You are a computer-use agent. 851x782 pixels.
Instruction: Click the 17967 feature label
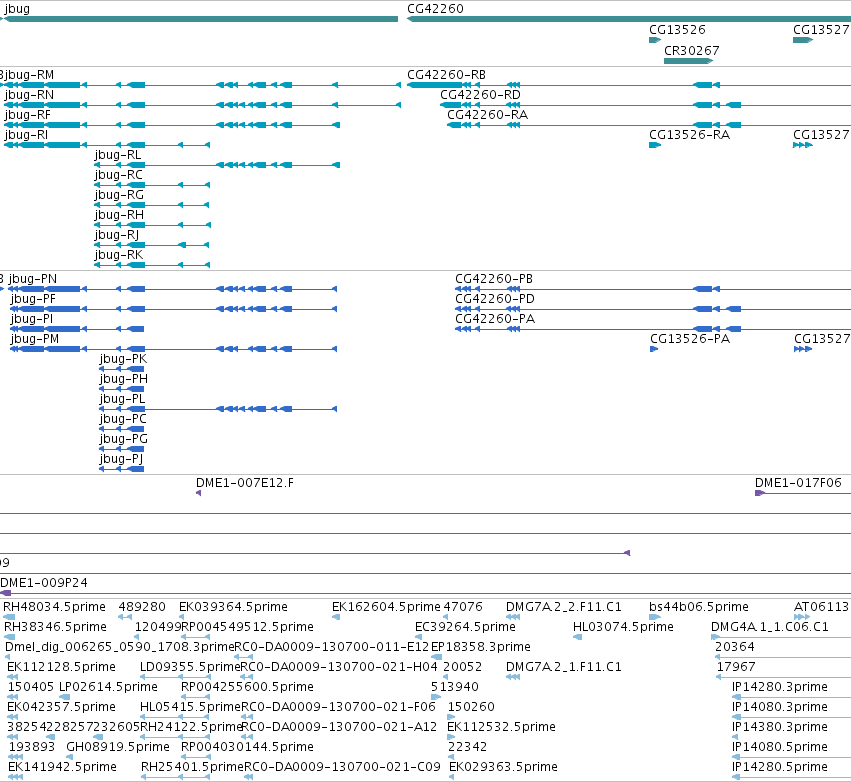pyautogui.click(x=736, y=666)
